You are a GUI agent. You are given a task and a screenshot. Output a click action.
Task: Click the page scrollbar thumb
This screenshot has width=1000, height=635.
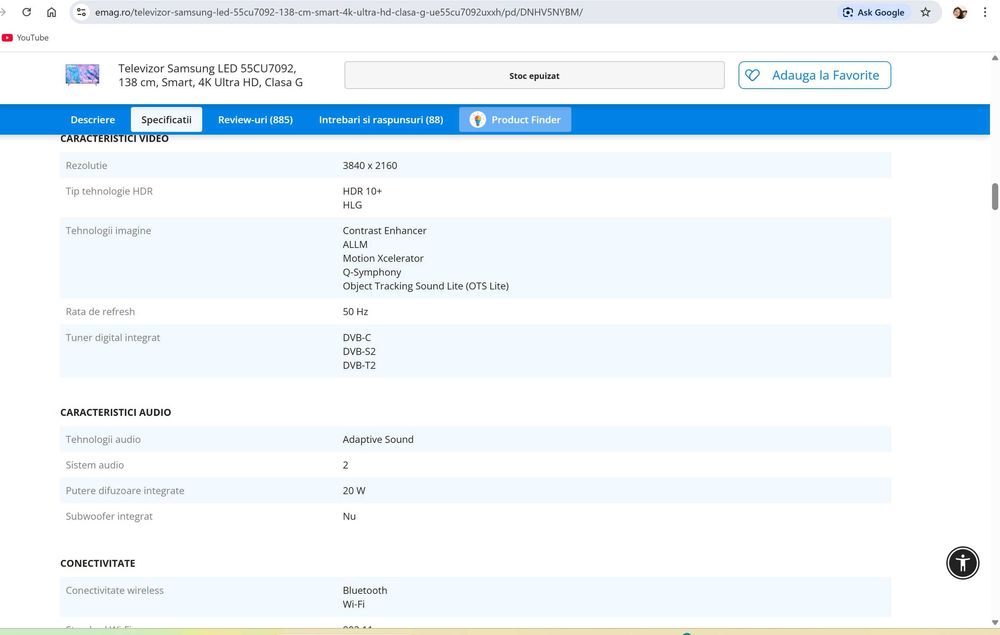tap(994, 196)
